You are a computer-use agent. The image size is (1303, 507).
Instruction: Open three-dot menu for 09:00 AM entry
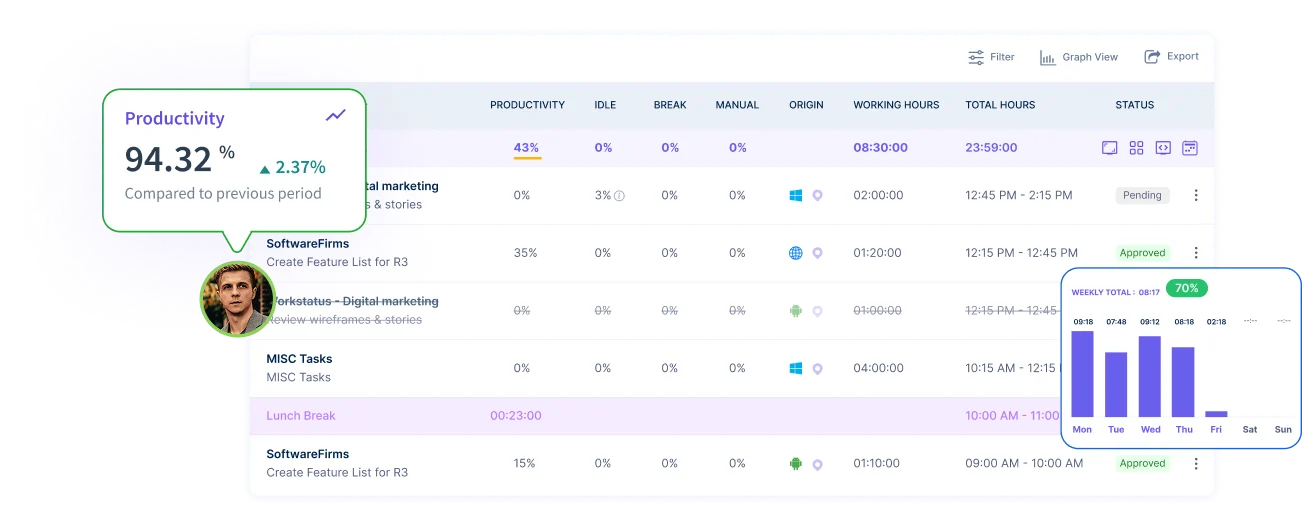tap(1196, 463)
